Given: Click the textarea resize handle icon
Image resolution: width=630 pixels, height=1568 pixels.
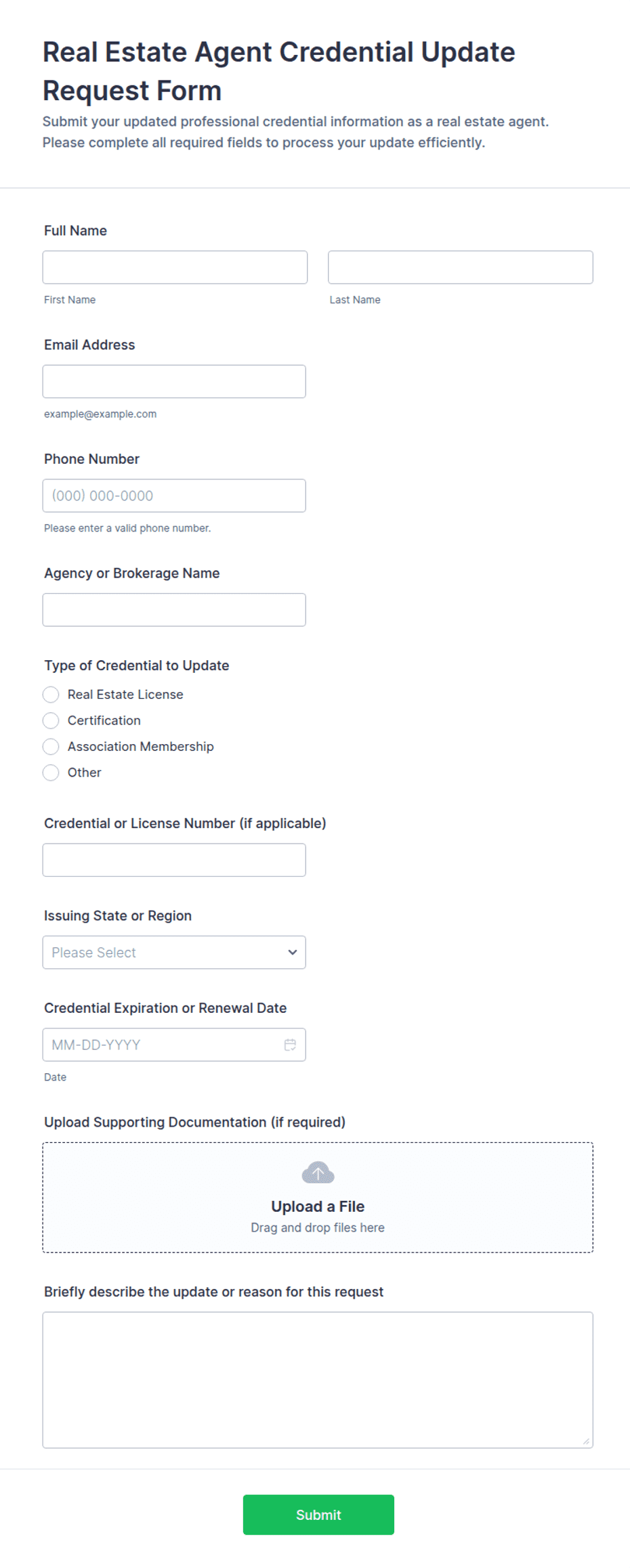Looking at the screenshot, I should 586,1441.
